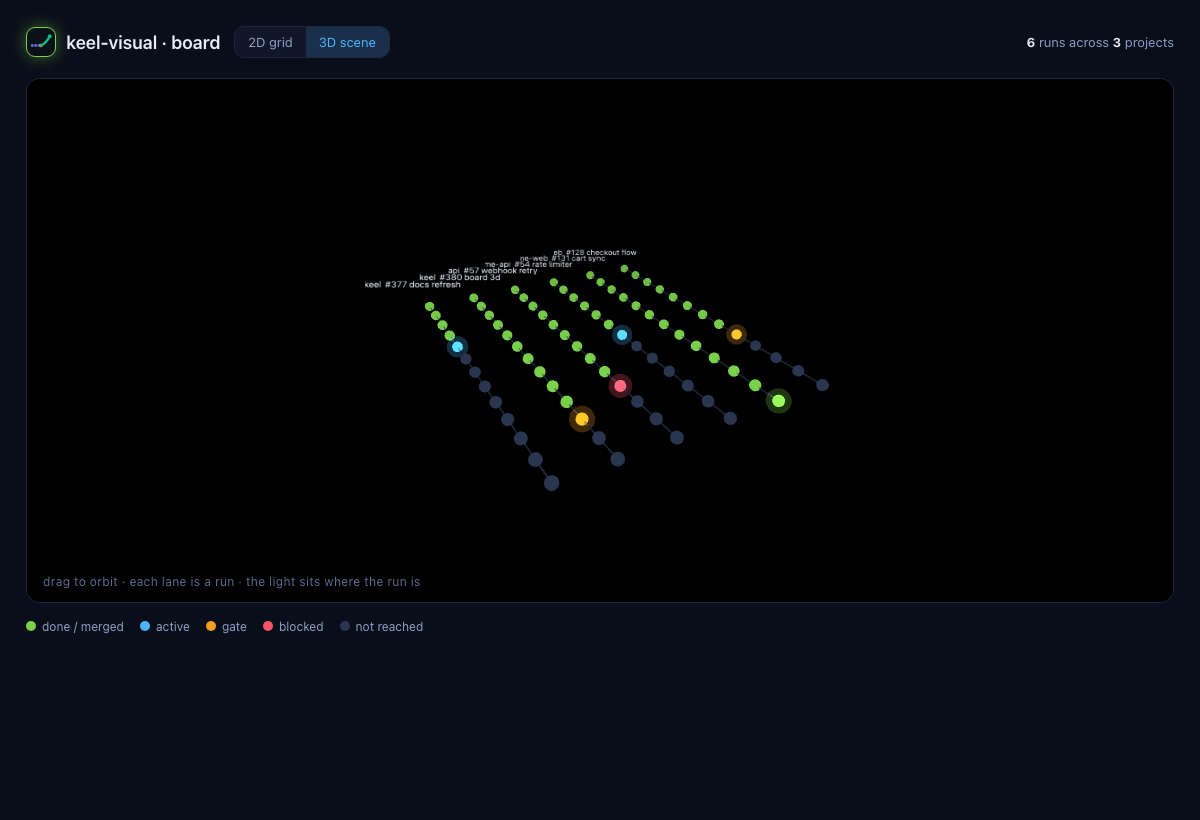Click the orange 'gate' legend dot
Viewport: 1200px width, 820px height.
(211, 626)
